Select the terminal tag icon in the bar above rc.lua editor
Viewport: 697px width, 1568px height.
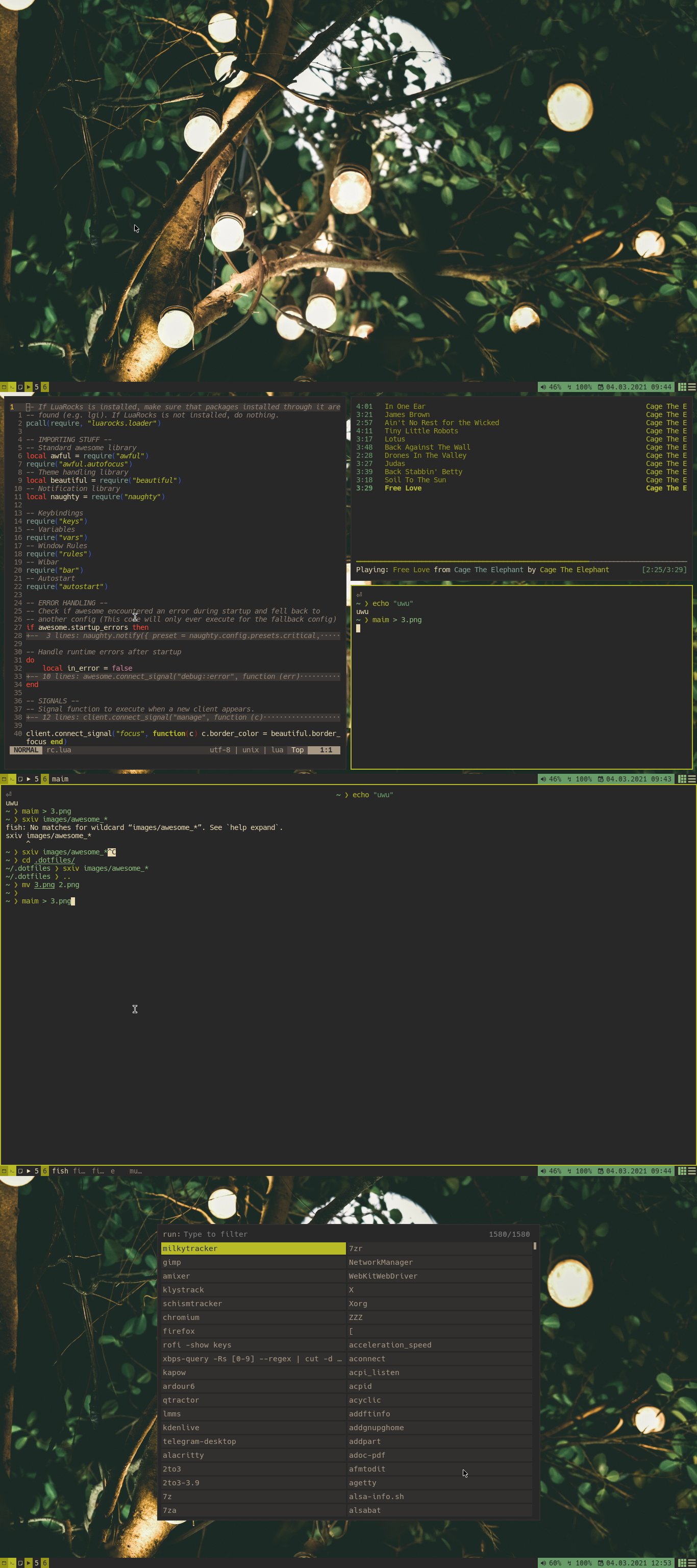(12, 387)
